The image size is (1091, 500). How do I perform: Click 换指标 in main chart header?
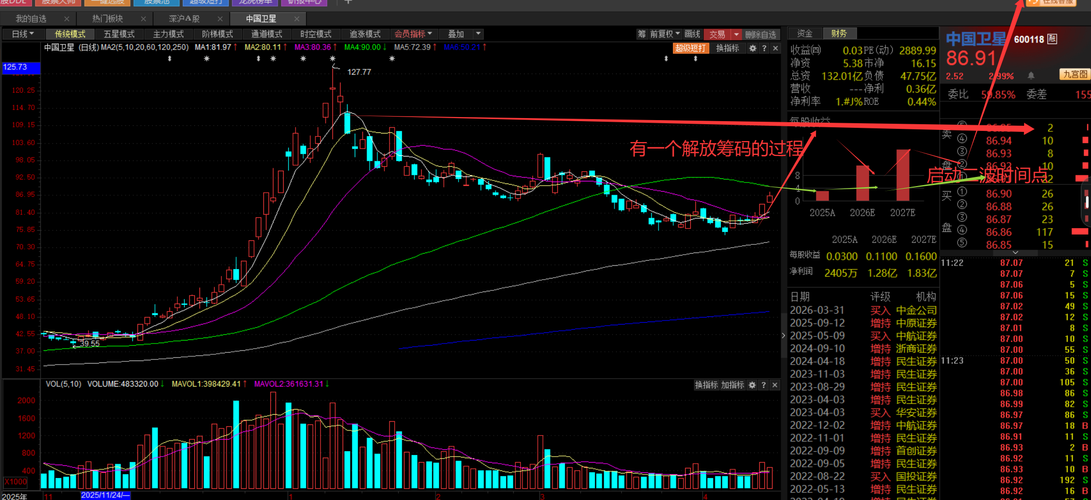point(728,48)
